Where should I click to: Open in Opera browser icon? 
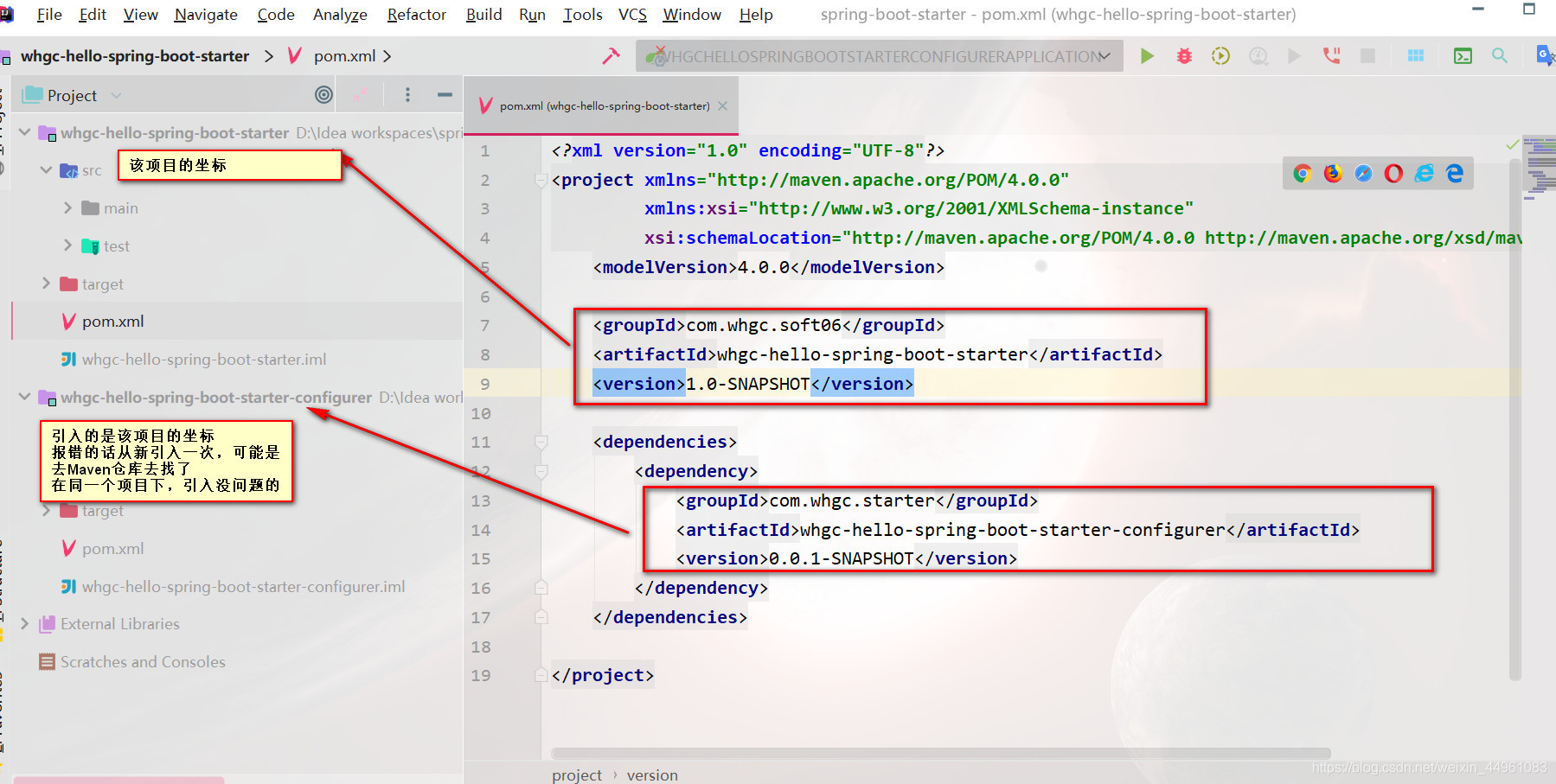1393,174
